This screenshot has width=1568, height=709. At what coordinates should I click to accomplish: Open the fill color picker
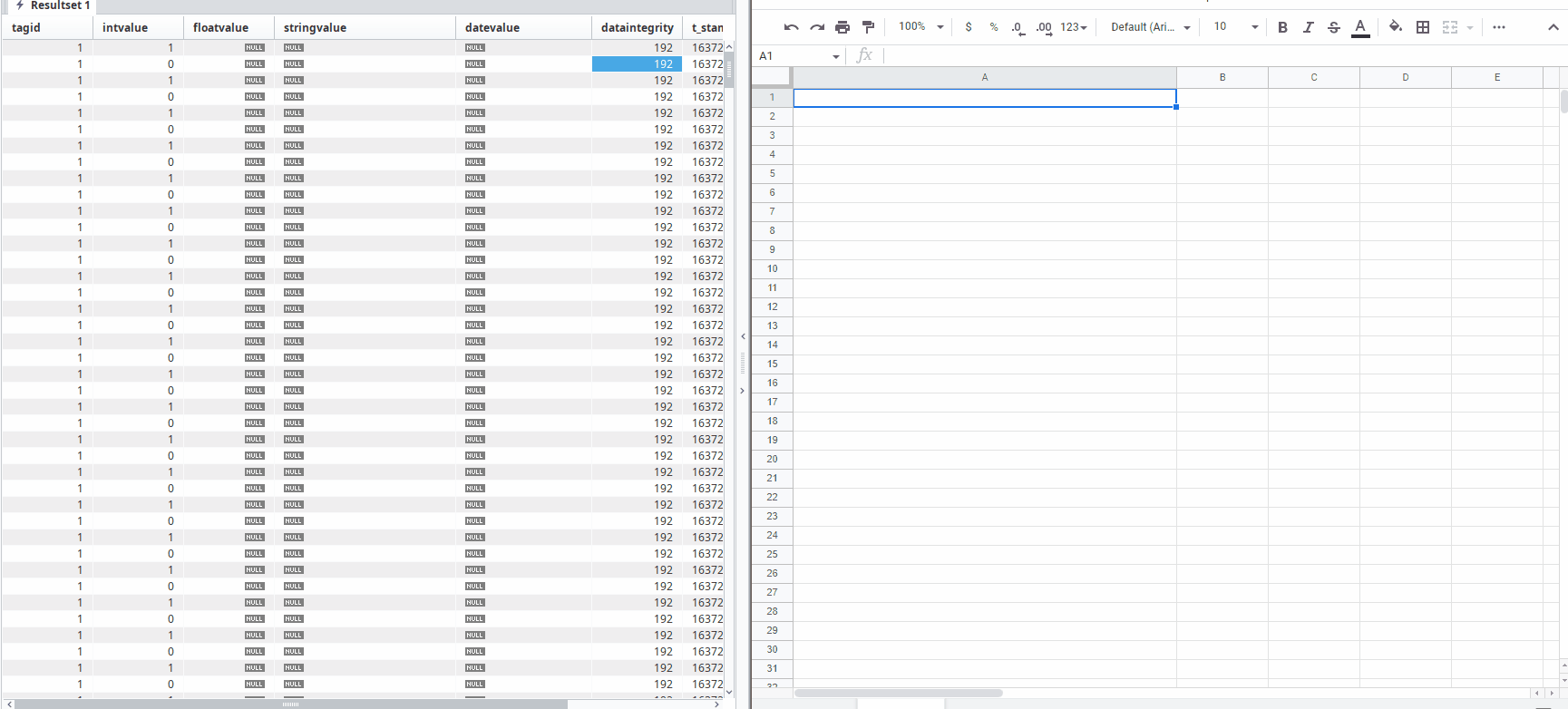1396,27
